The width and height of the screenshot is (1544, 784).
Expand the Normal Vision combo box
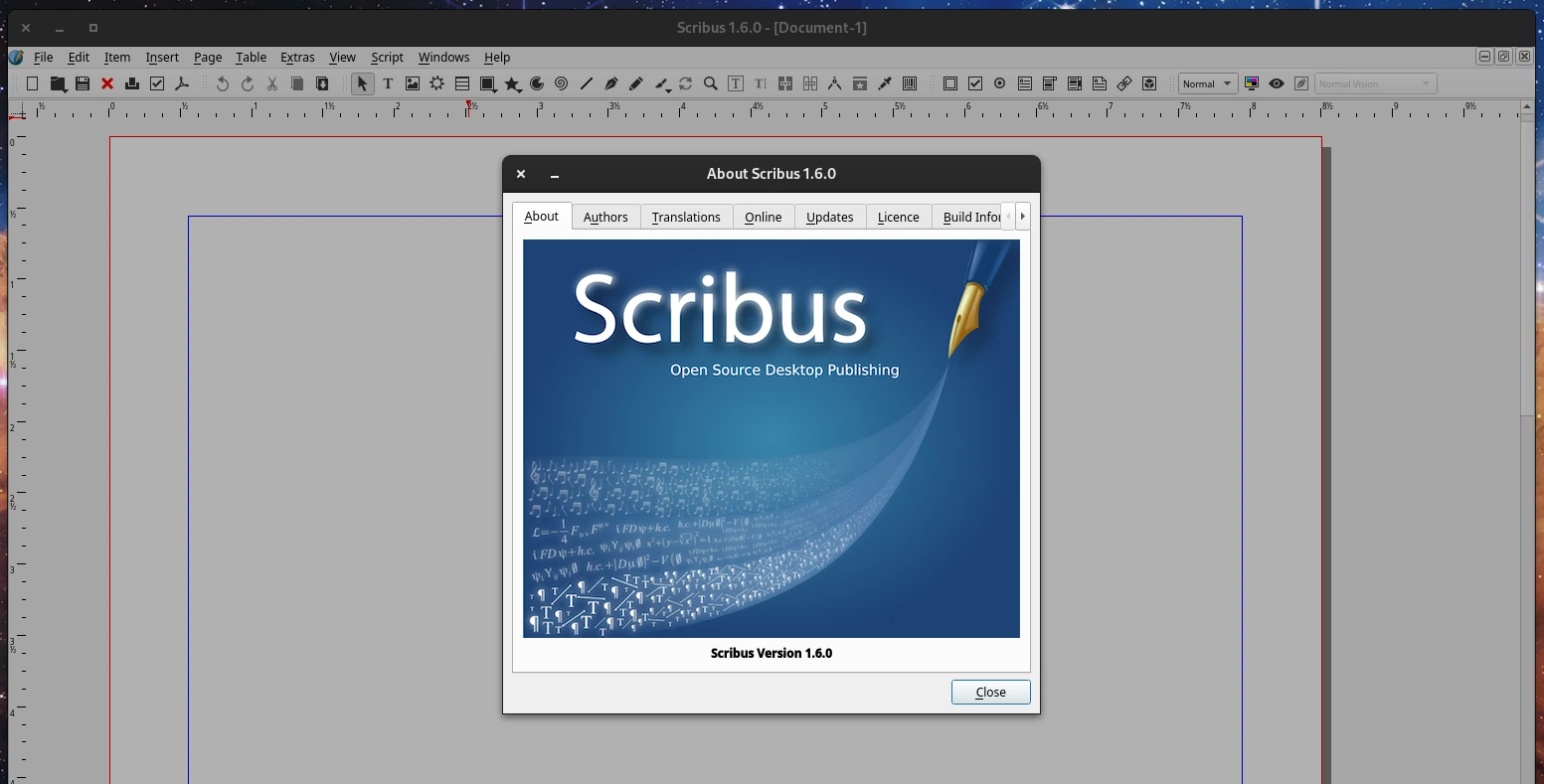pyautogui.click(x=1375, y=84)
